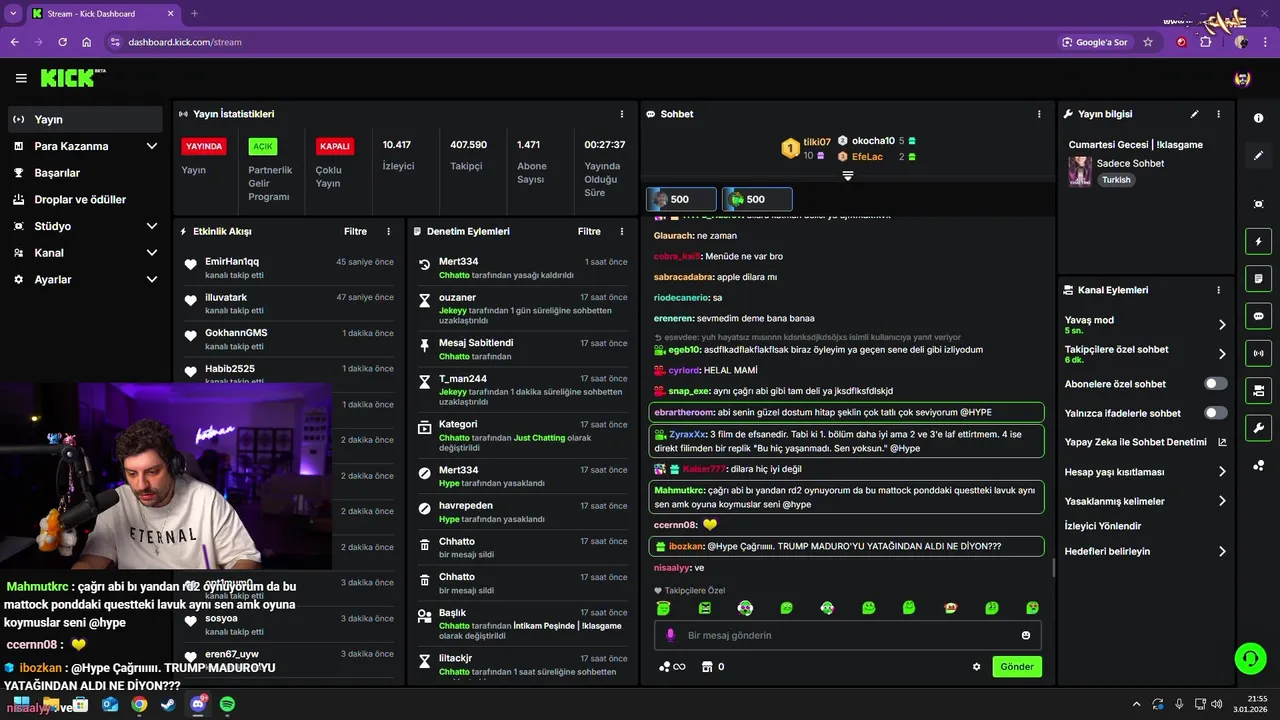
Task: Toggle Abonelere özel sohbet switch
Action: point(1216,383)
